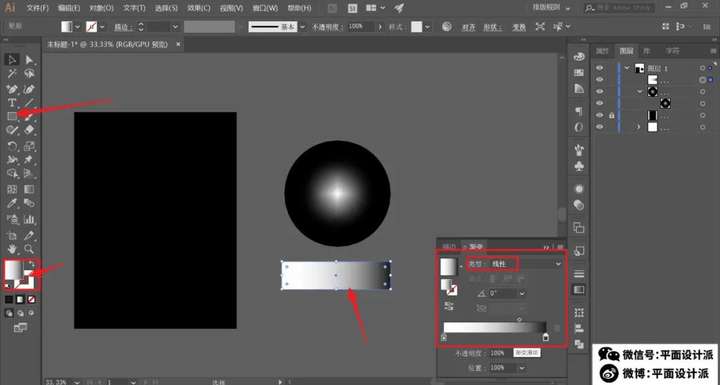This screenshot has width=720, height=385.
Task: Choose the Zoom magnifier tool
Action: tap(29, 249)
